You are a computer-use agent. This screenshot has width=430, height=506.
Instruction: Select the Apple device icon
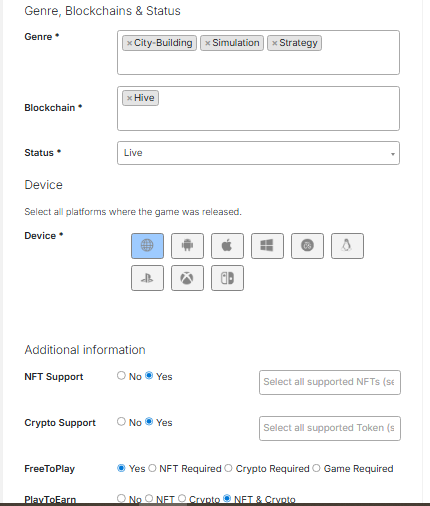tap(227, 246)
